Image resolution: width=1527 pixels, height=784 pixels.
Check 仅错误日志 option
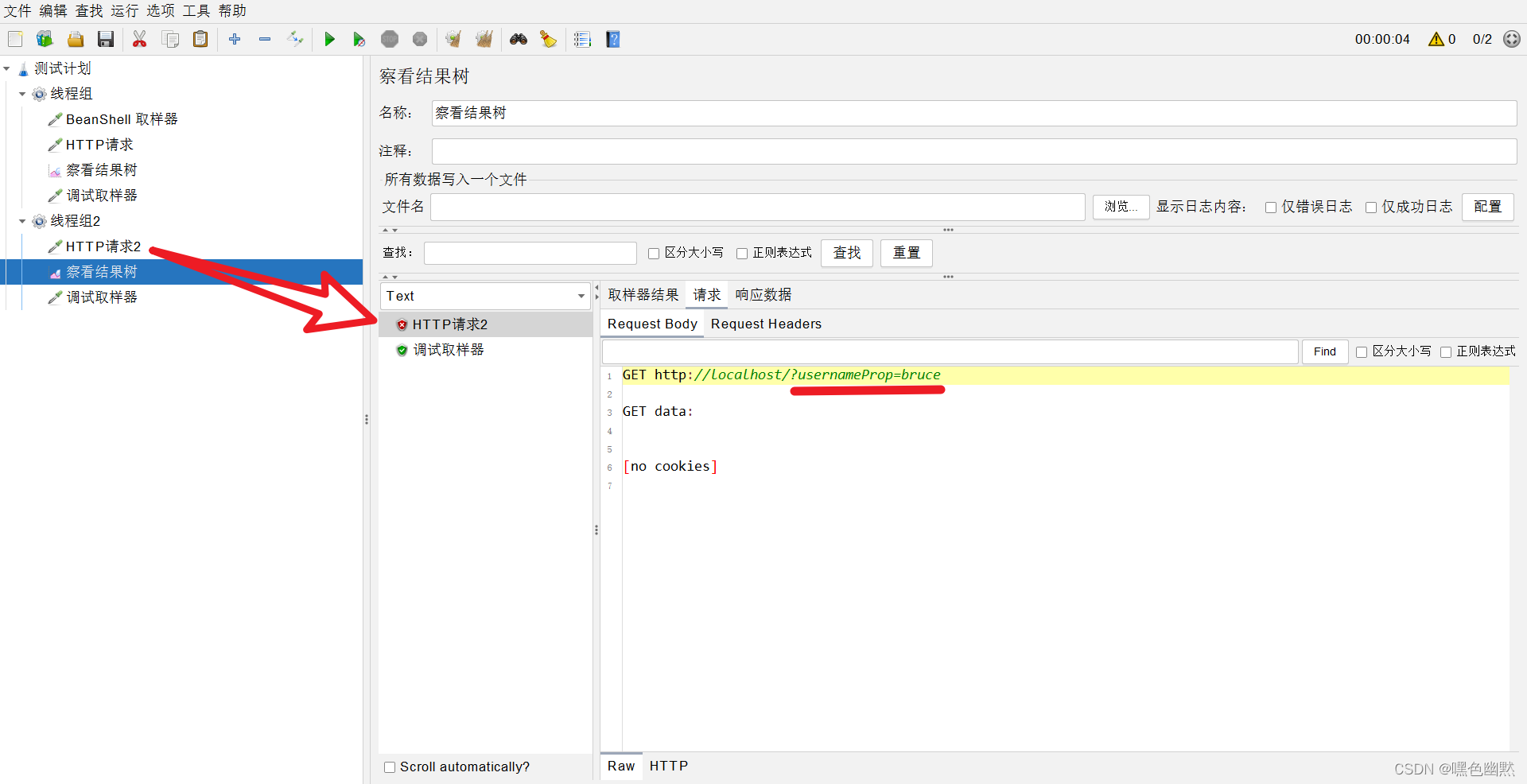tap(1270, 207)
